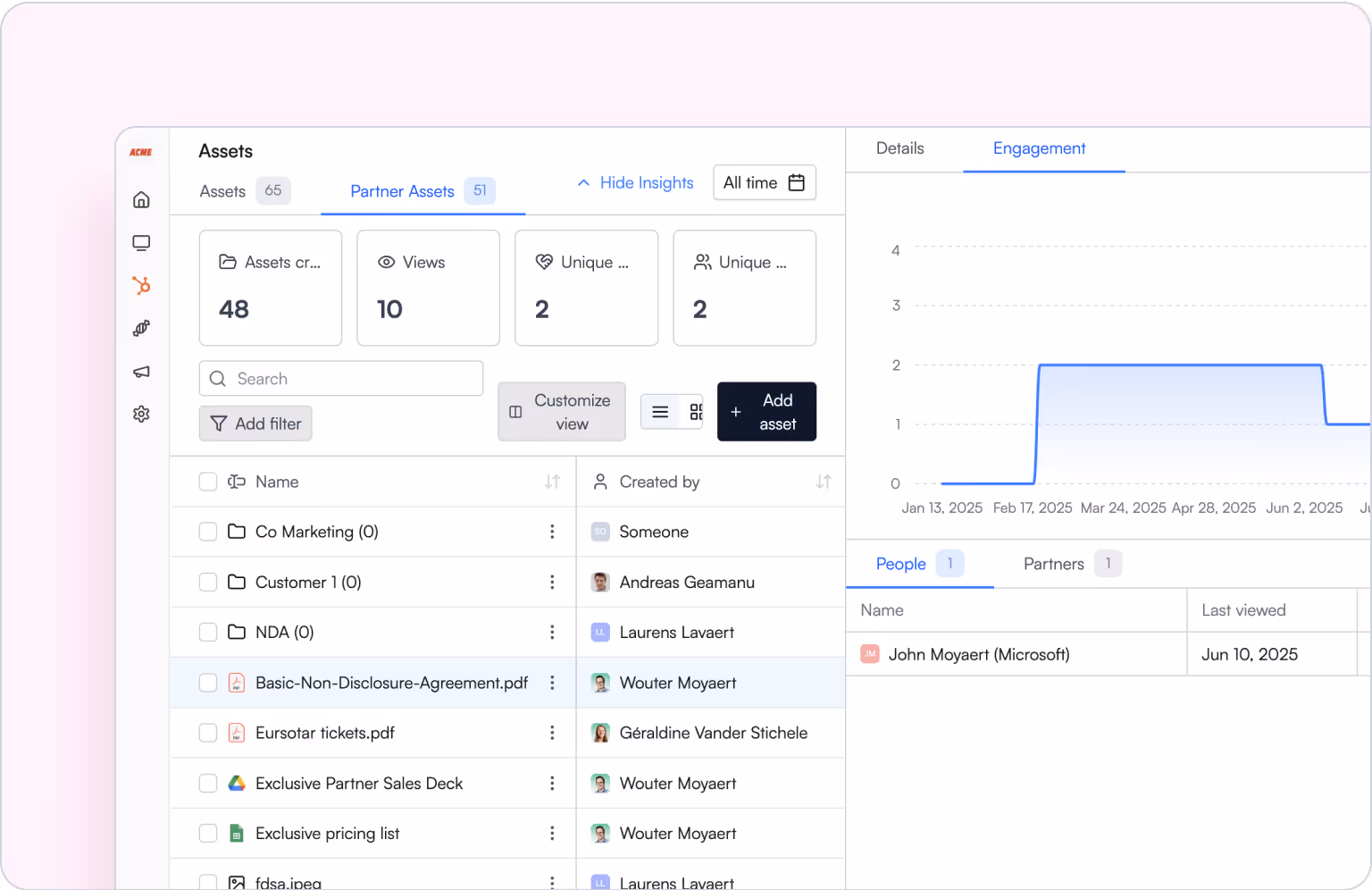Open more options for Exclusive Partner Sales Deck

552,783
